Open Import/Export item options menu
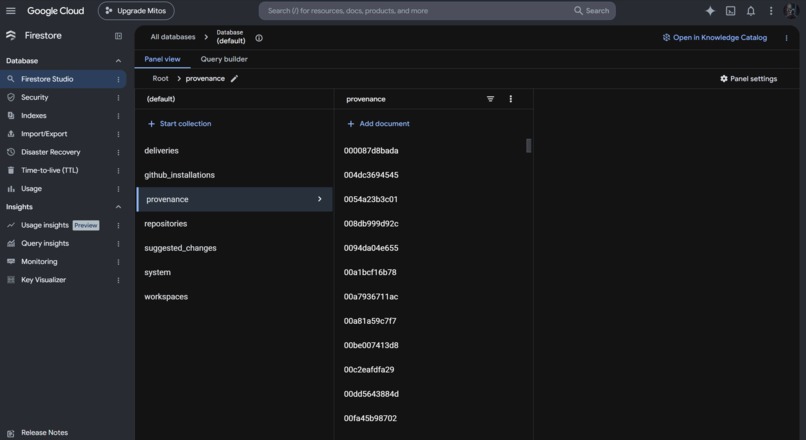This screenshot has width=806, height=440. (x=118, y=134)
